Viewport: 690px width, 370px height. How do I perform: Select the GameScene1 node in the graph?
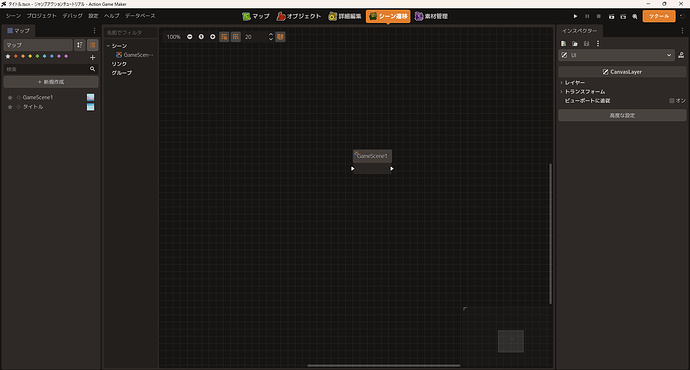(x=372, y=156)
